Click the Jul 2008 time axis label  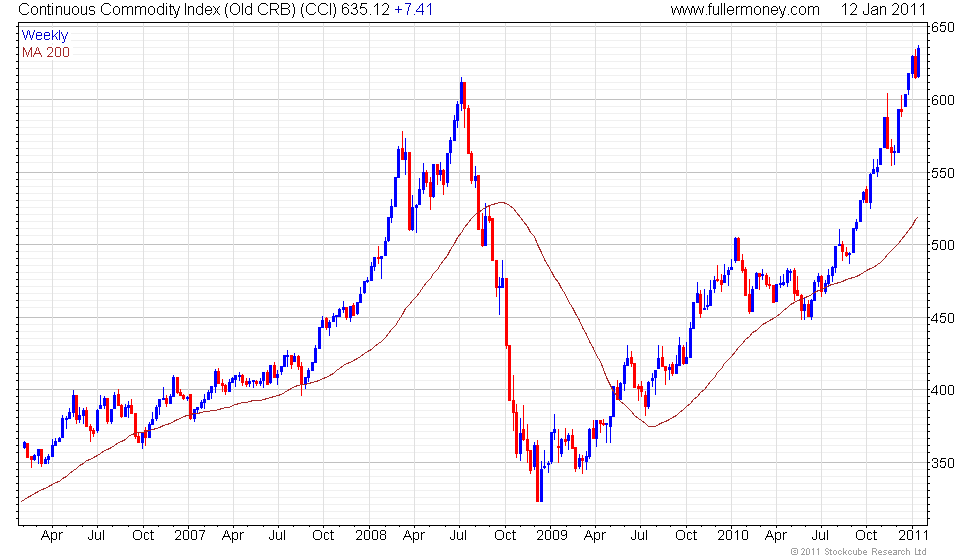point(459,536)
